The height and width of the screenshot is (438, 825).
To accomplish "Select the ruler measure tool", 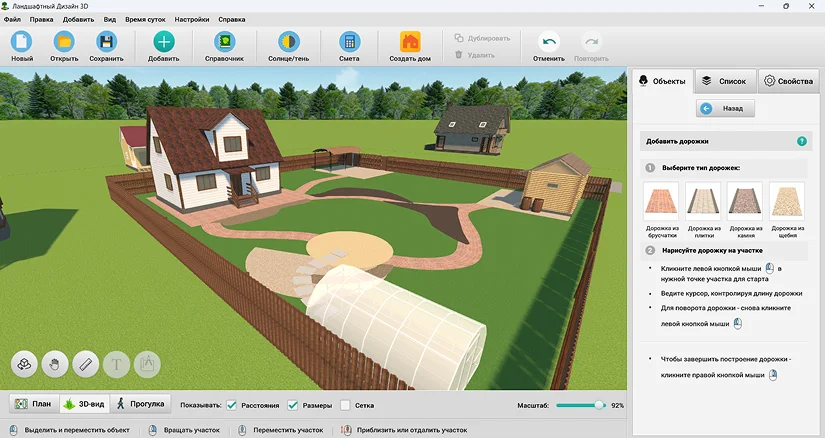I will pos(86,364).
